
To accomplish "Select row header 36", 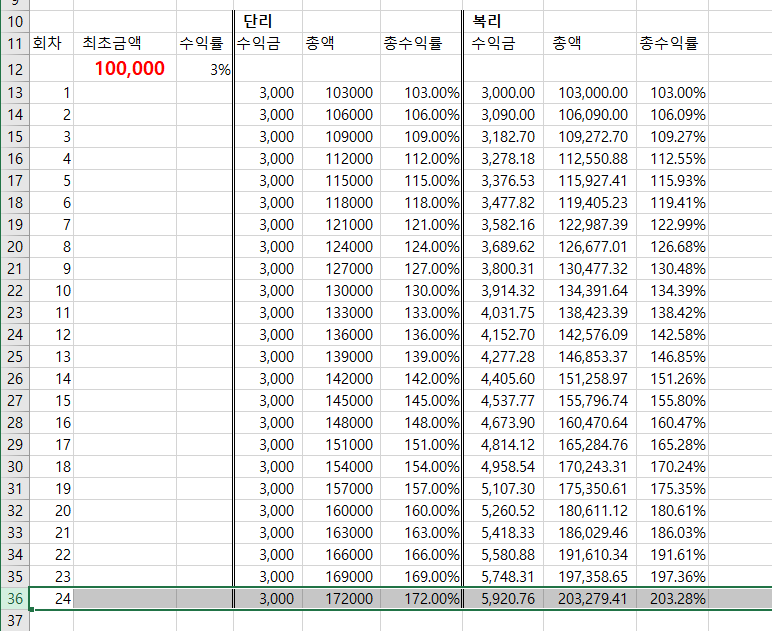I will (x=15, y=599).
